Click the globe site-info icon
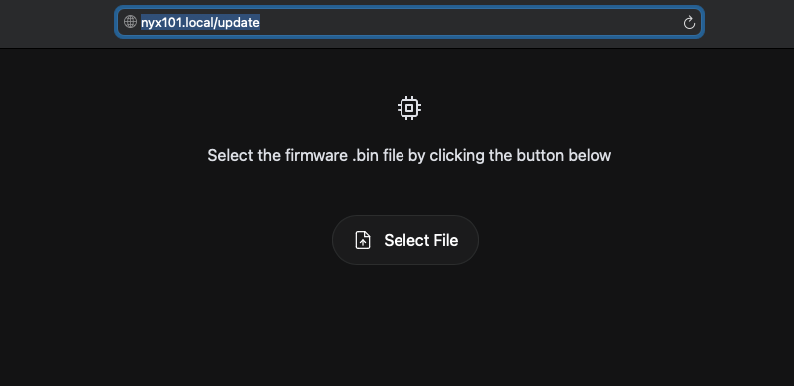The height and width of the screenshot is (386, 794). [130, 22]
